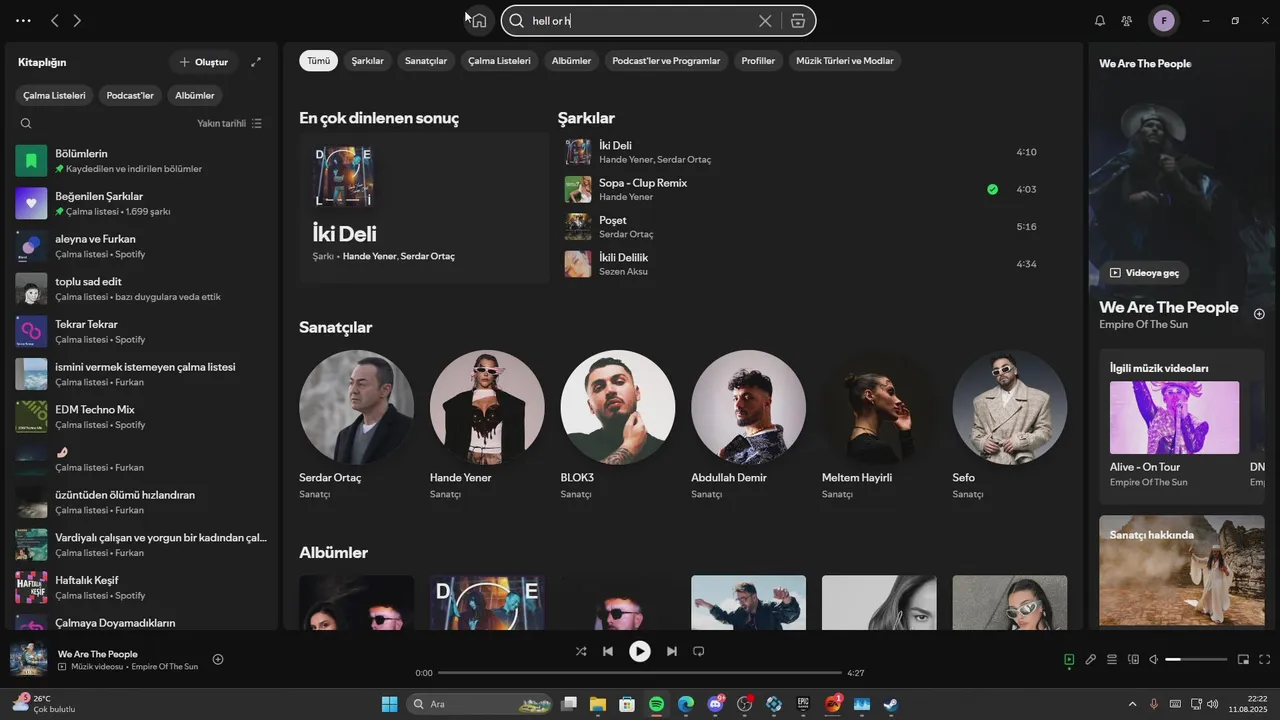Adjust the Spotify volume slider
The width and height of the screenshot is (1280, 720).
(x=1196, y=659)
